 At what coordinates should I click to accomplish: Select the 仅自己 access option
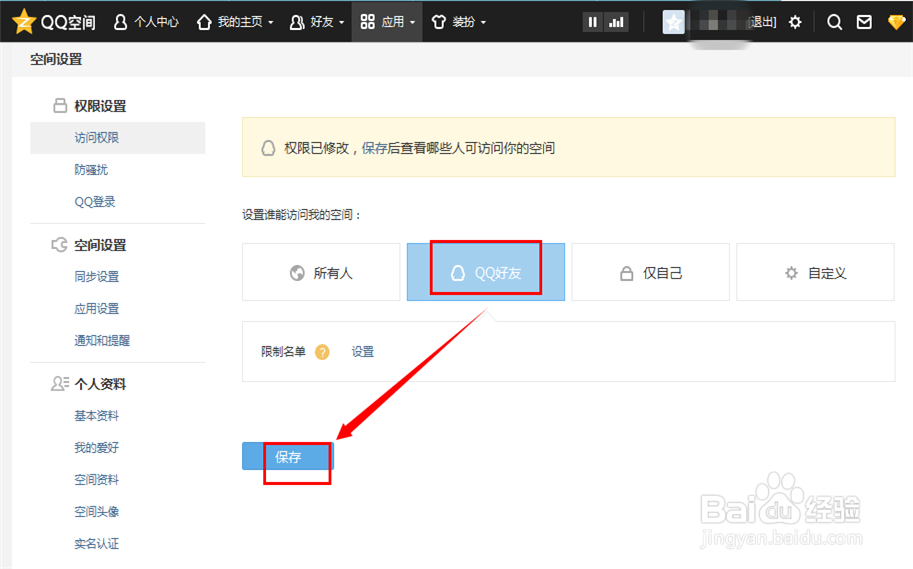pyautogui.click(x=651, y=273)
